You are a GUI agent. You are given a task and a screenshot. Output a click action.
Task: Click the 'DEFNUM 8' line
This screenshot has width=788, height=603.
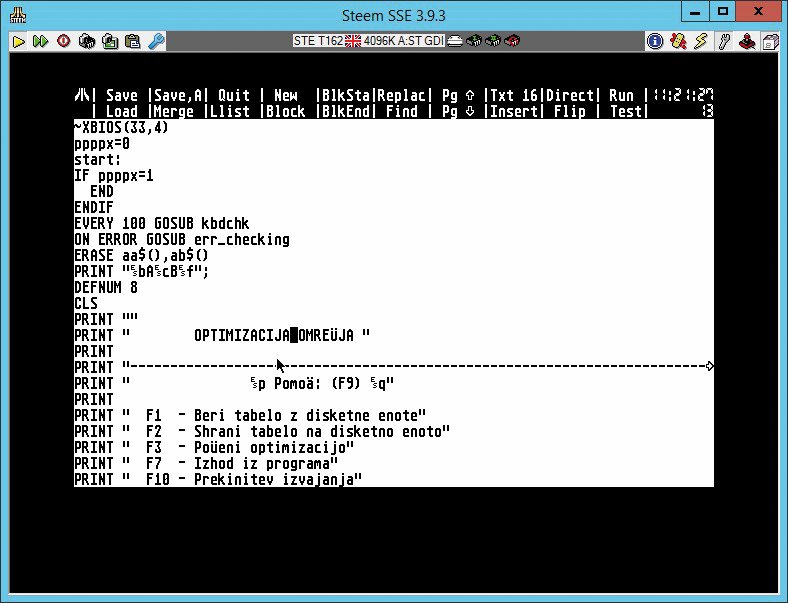click(106, 287)
